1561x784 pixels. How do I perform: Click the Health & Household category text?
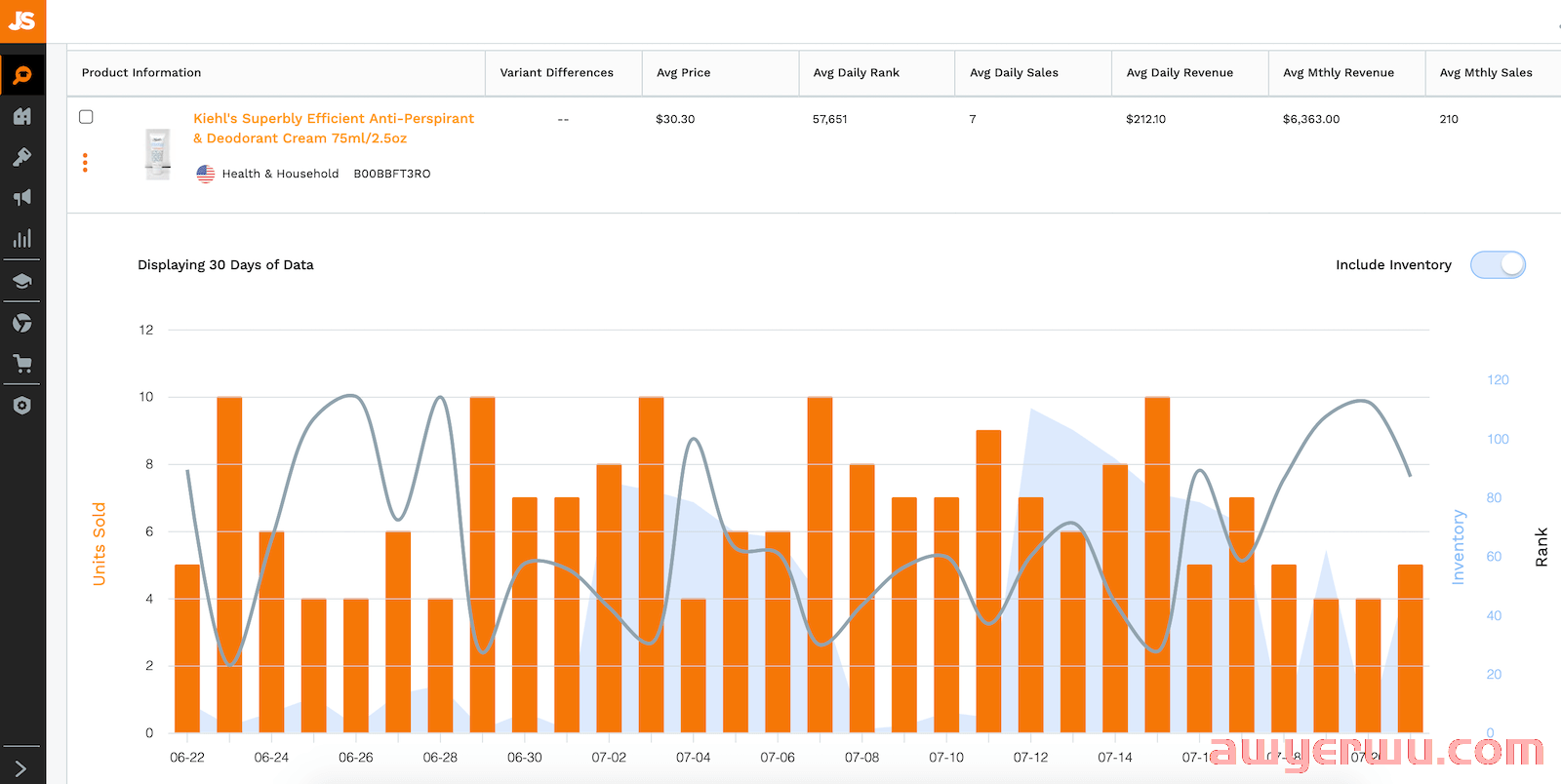[280, 174]
